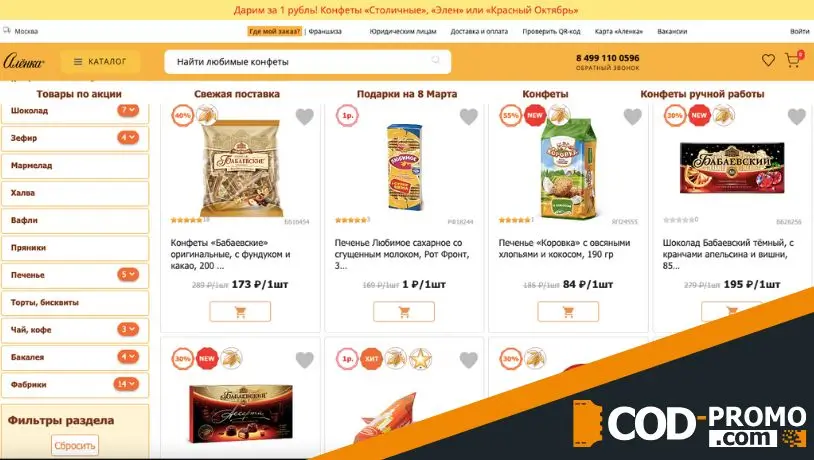
Task: Click the Алёнка logo
Action: [x=24, y=62]
